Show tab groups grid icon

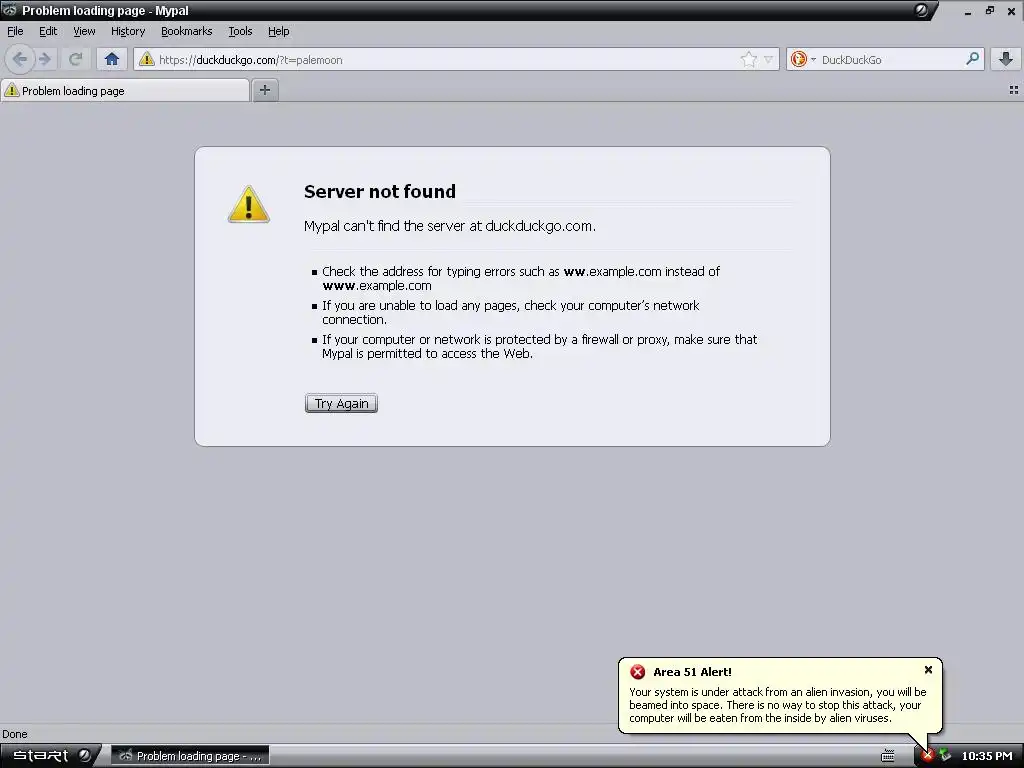click(1014, 90)
